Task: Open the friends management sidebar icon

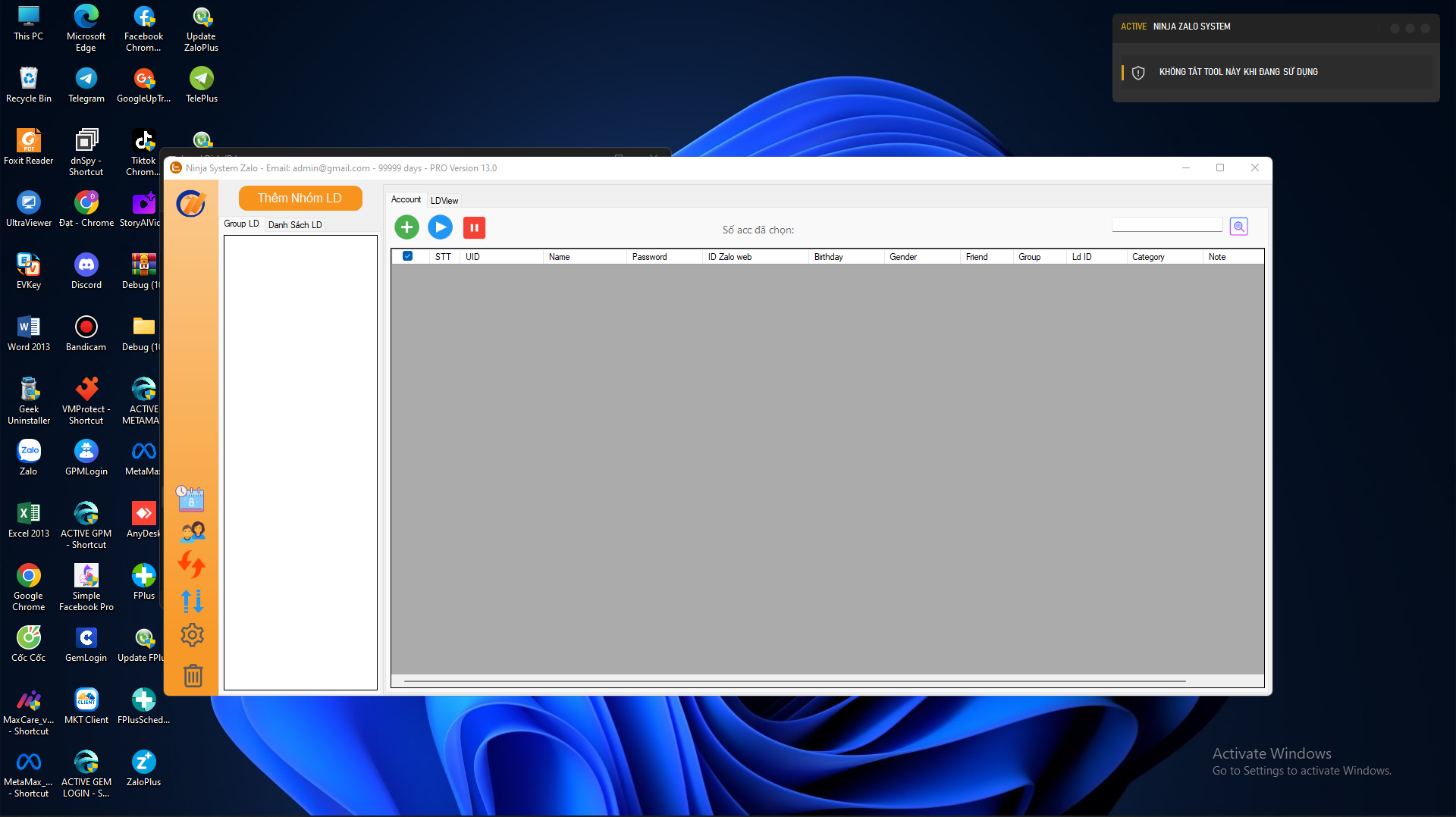Action: (193, 531)
